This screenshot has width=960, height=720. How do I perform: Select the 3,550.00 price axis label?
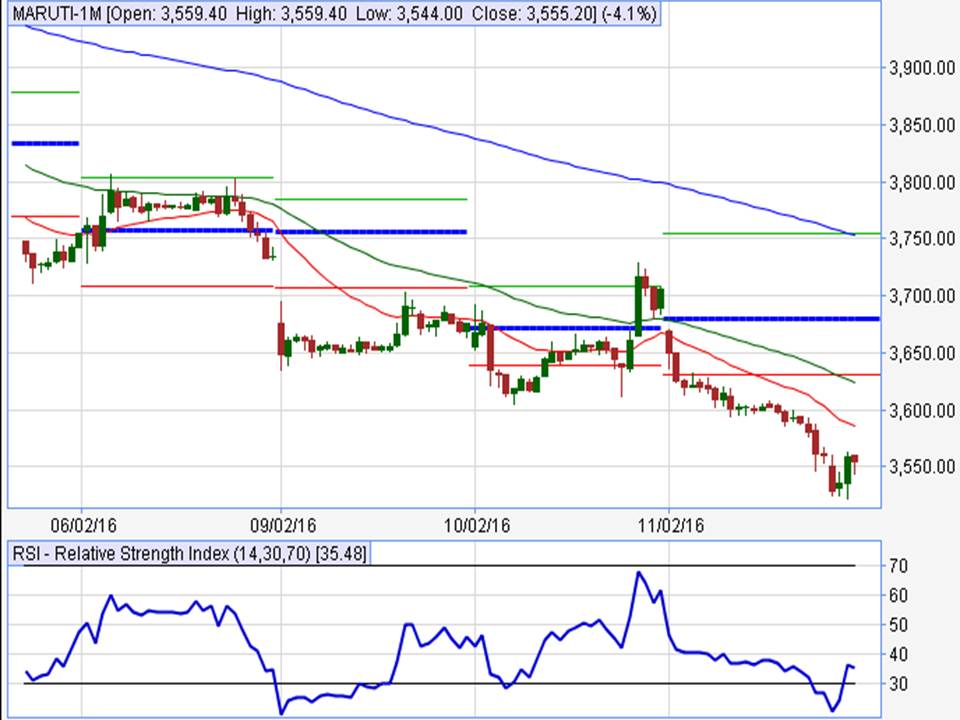[922, 467]
